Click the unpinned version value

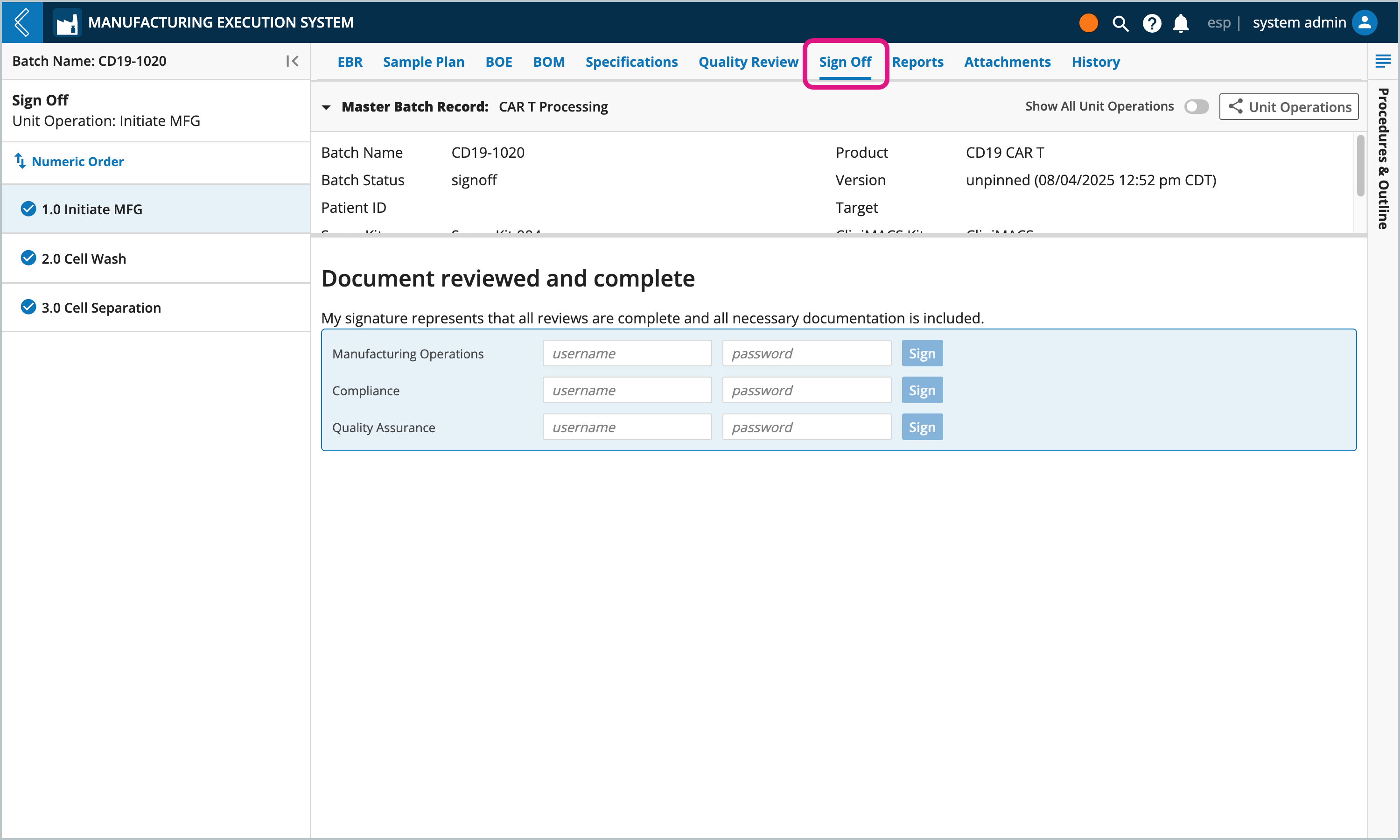[x=1091, y=180]
